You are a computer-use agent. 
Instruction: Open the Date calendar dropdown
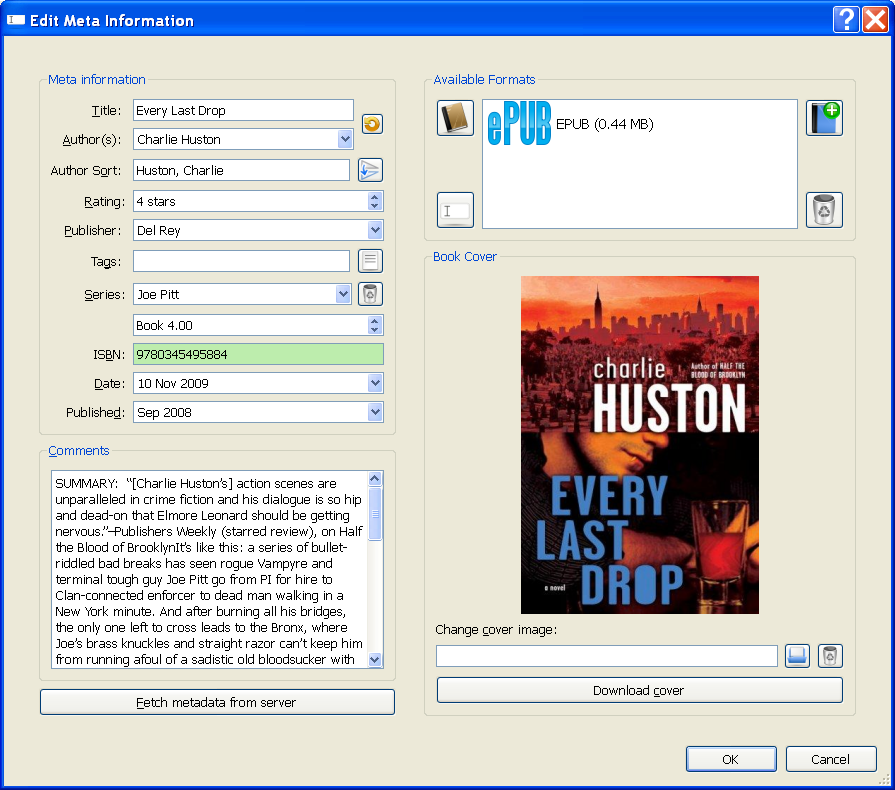(375, 383)
